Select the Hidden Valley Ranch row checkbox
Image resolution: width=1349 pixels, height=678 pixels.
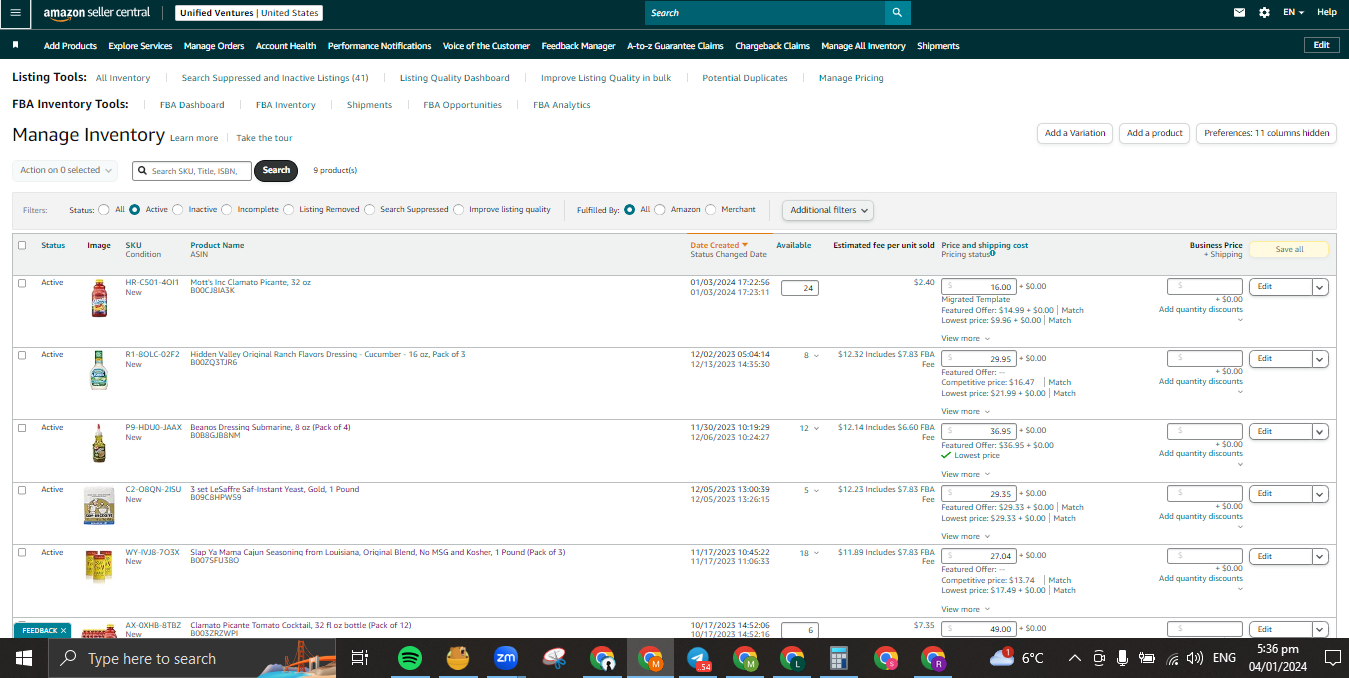tap(22, 355)
